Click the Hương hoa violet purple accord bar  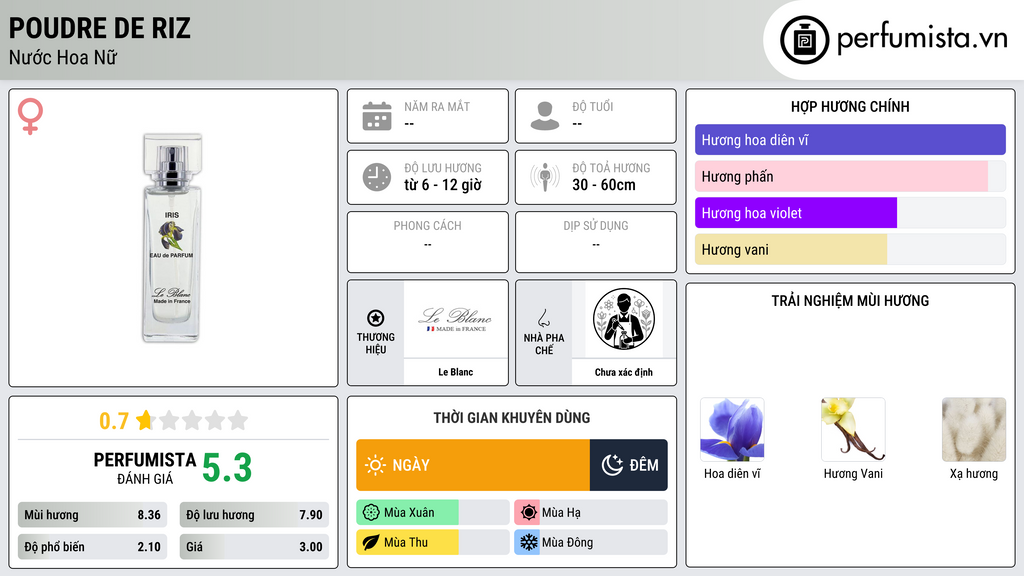coord(850,213)
